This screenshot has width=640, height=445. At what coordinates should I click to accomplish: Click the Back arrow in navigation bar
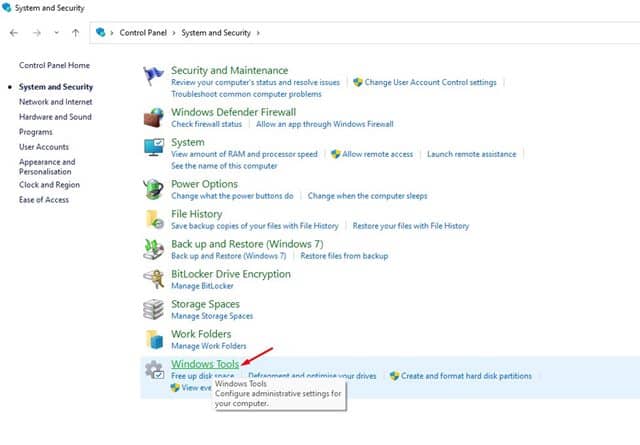pyautogui.click(x=14, y=33)
